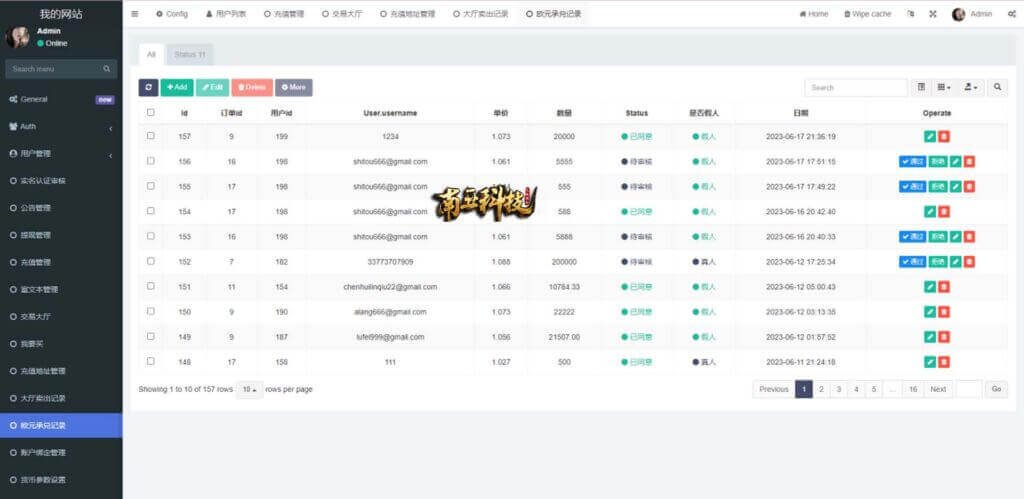Click Wipe cache in the top bar
This screenshot has width=1024, height=499.
coord(867,14)
